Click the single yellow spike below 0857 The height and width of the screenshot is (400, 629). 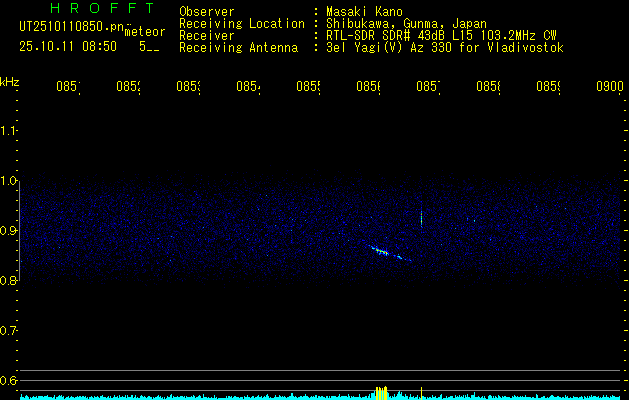pyautogui.click(x=421, y=393)
